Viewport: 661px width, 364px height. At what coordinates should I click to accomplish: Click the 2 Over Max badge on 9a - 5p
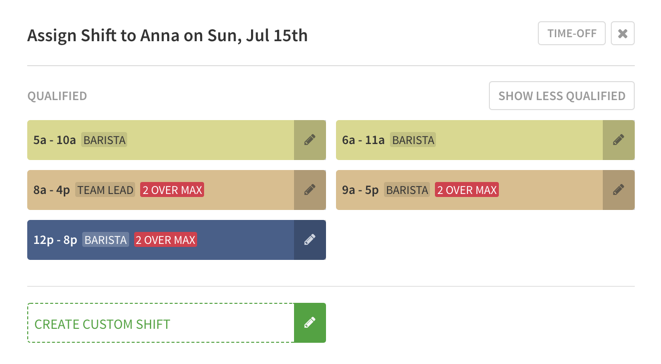pos(467,190)
